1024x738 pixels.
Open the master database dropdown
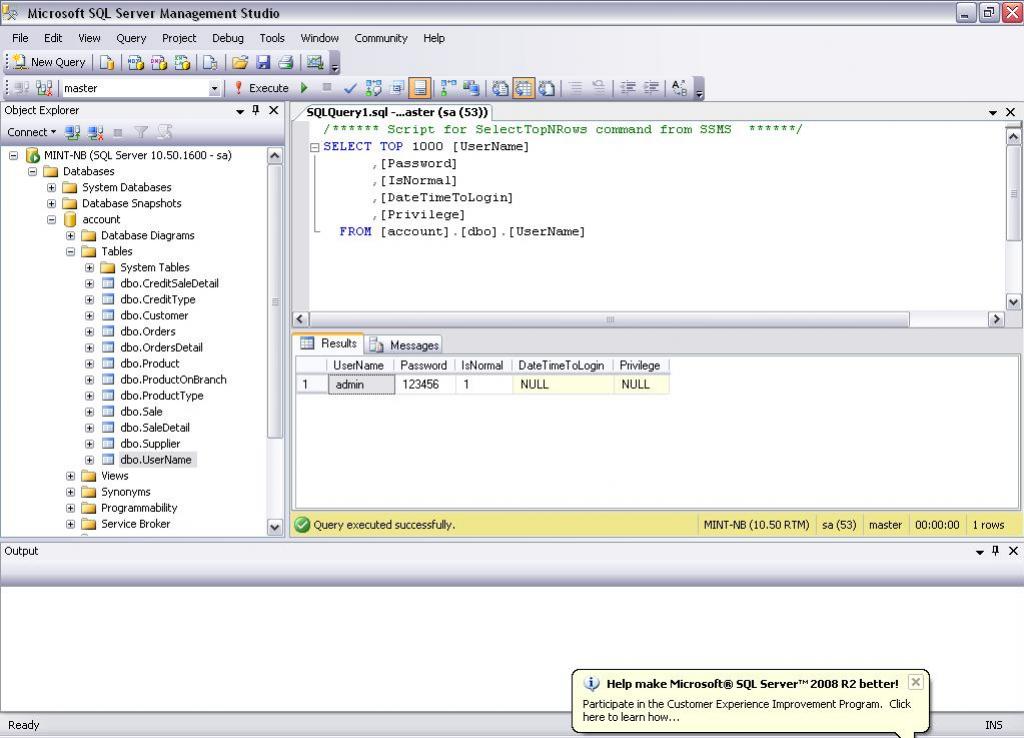[x=214, y=88]
